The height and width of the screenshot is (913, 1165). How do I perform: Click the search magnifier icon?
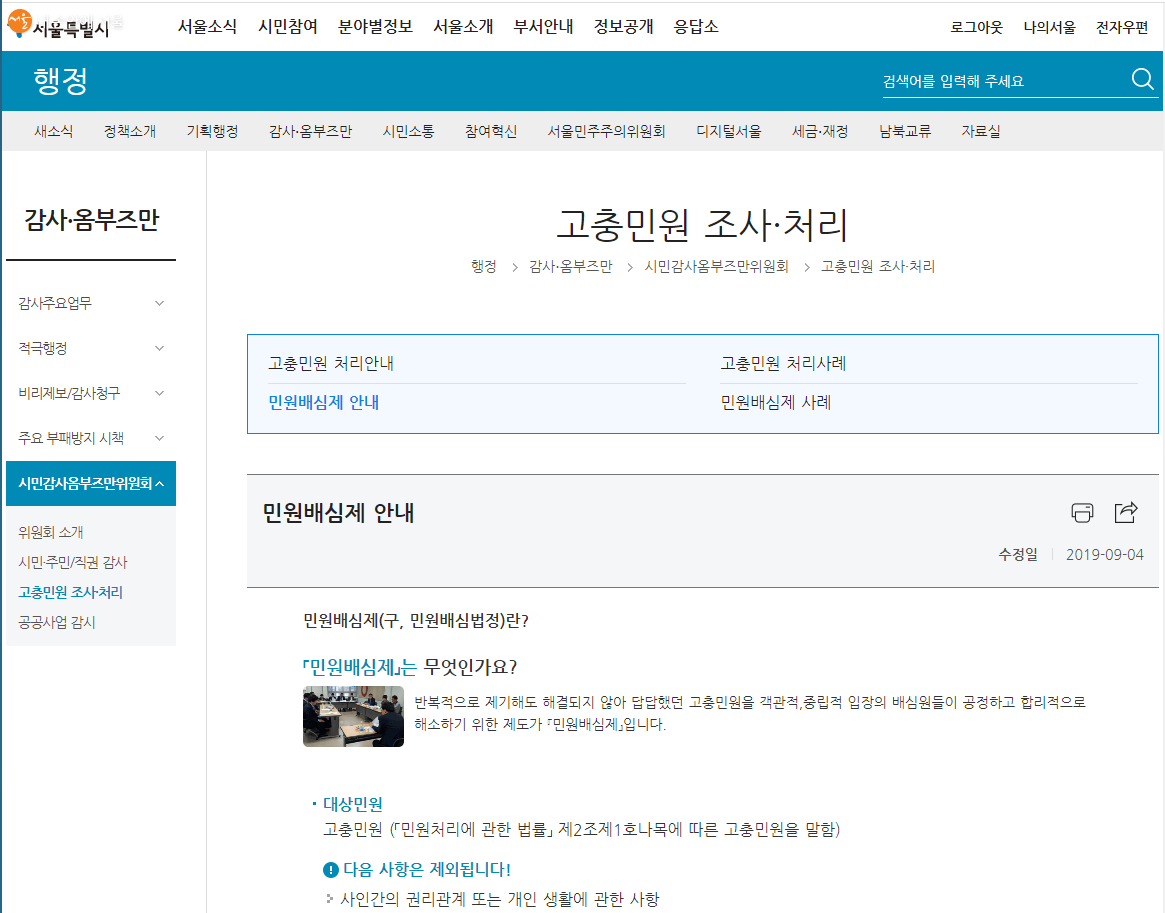tap(1142, 80)
